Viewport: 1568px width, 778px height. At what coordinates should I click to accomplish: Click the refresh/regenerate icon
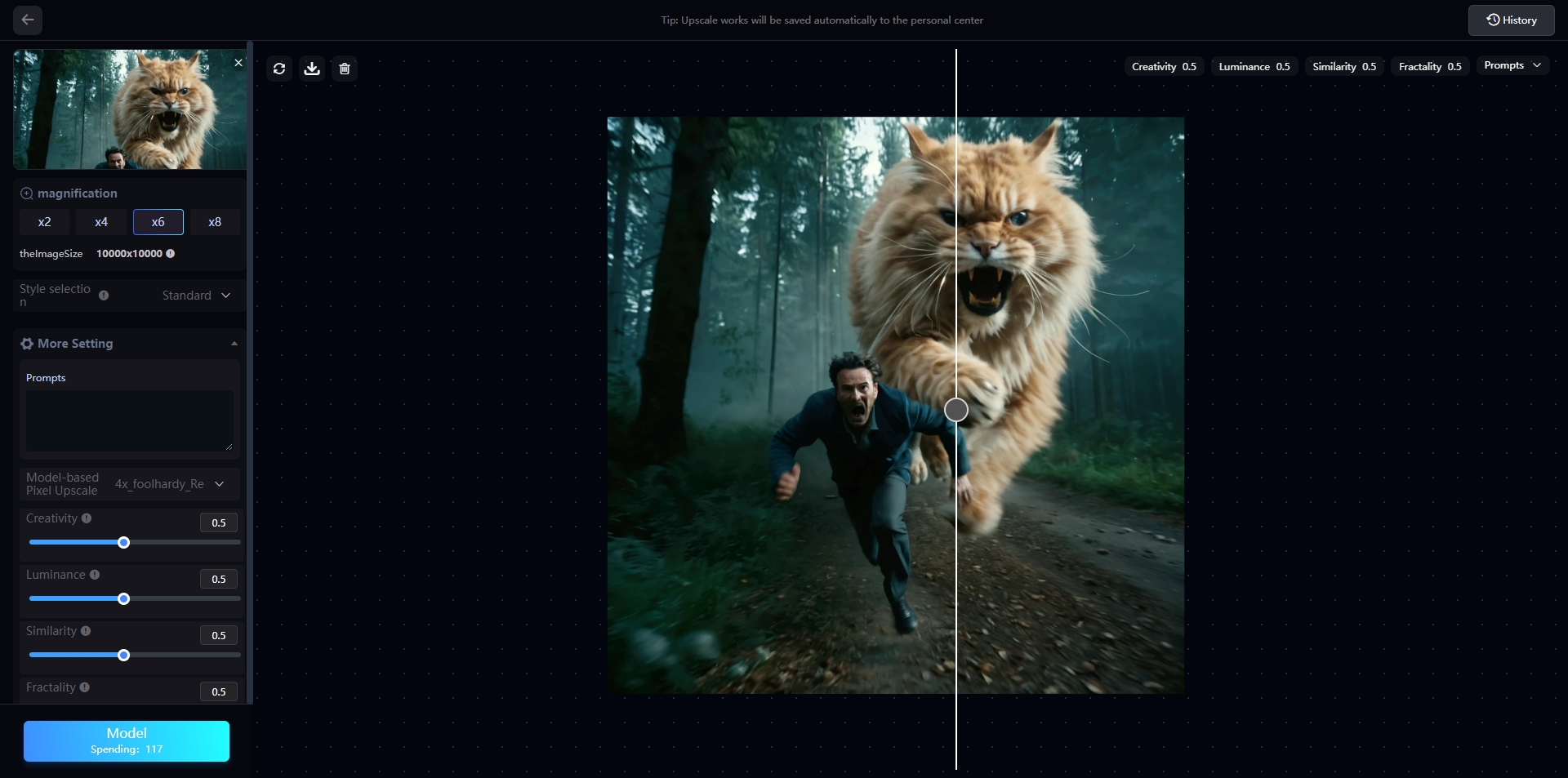pos(279,69)
